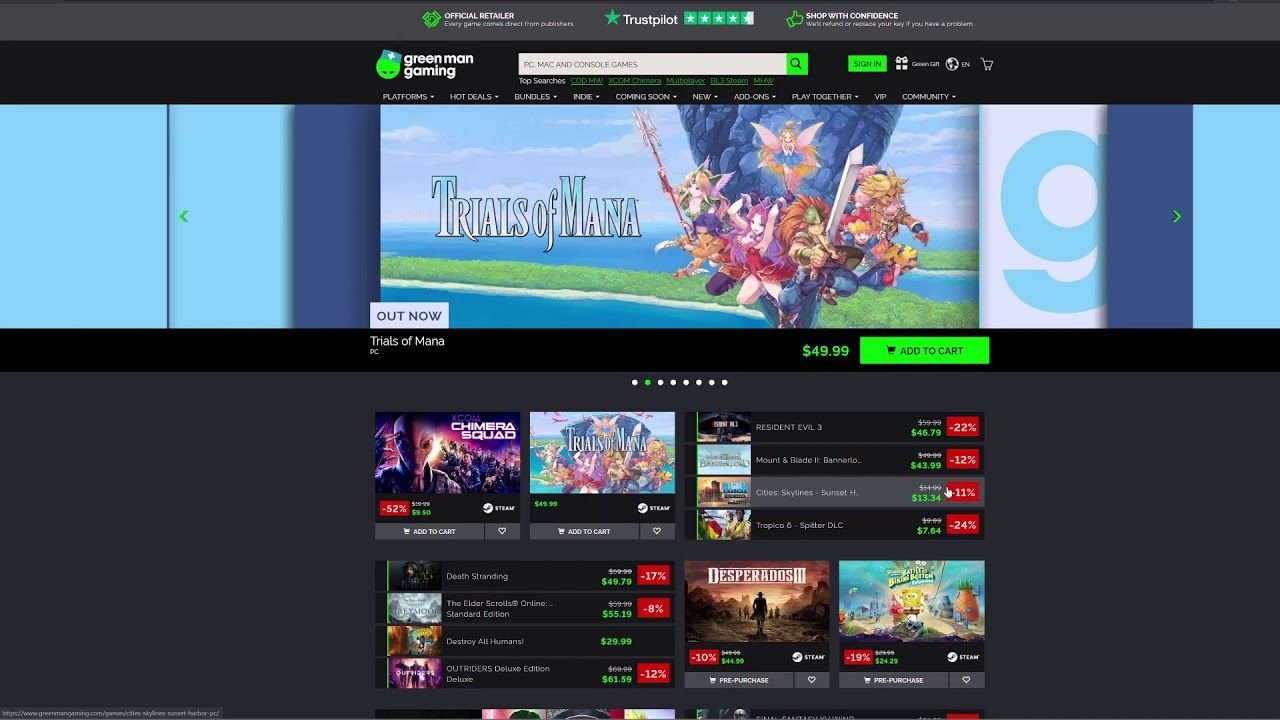Toggle wishlist heart for Desperados III

tap(811, 680)
